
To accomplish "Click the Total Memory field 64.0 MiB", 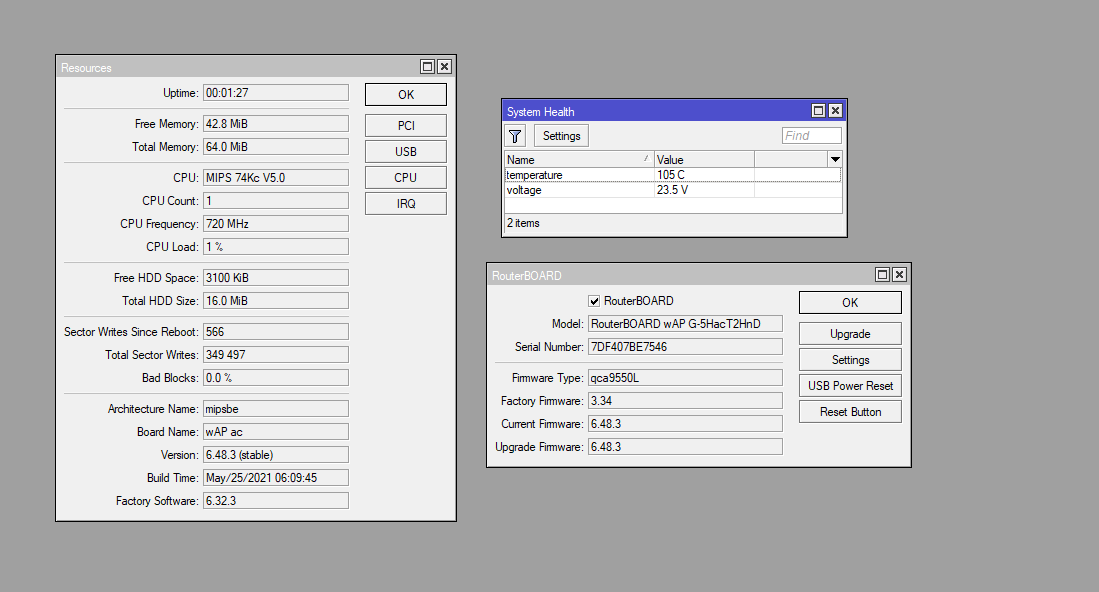I will click(x=275, y=146).
